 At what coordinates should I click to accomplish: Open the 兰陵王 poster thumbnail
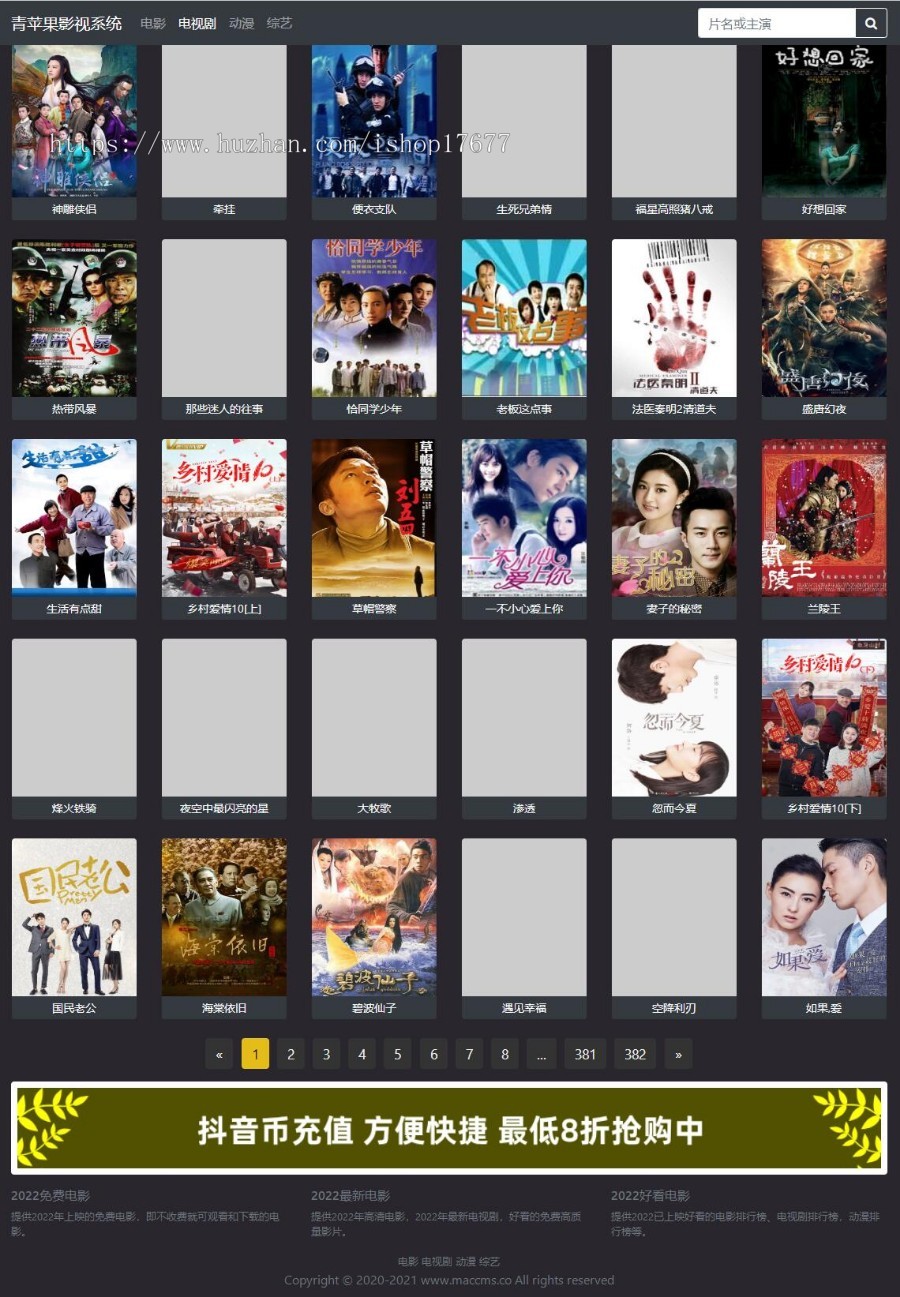pos(824,518)
